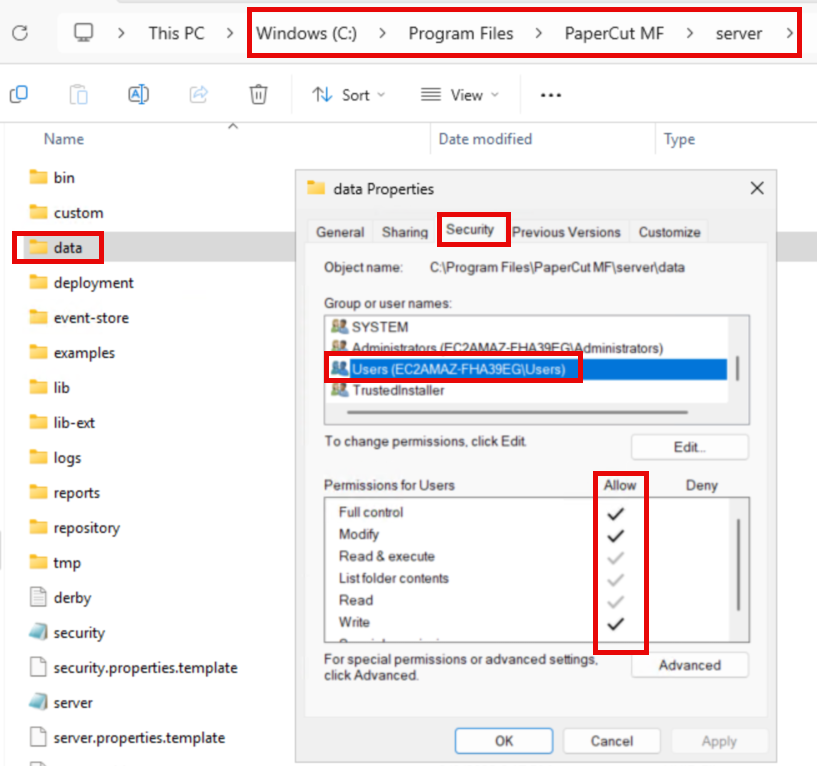Select the tmp folder icon
Screen dimensions: 817x766
38,562
